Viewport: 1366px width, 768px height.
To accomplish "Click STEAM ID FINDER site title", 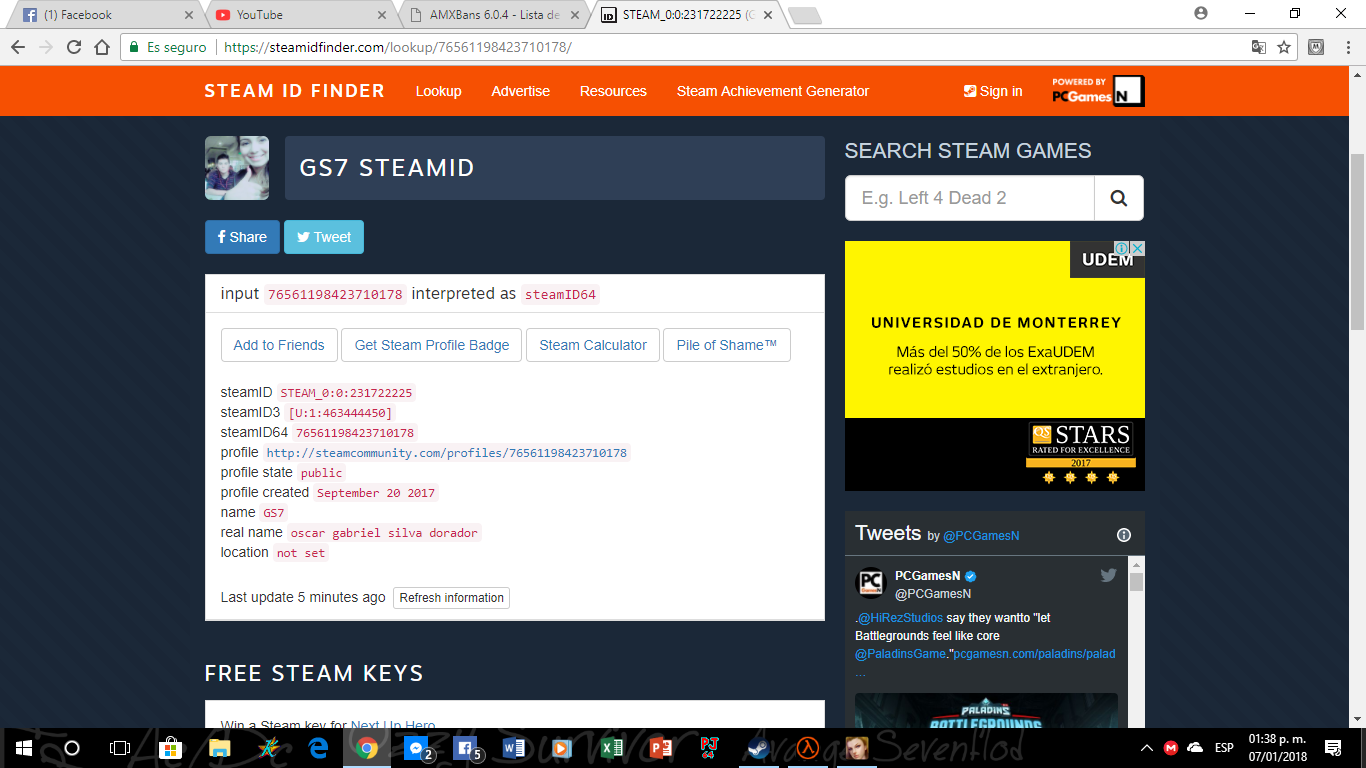I will point(294,91).
